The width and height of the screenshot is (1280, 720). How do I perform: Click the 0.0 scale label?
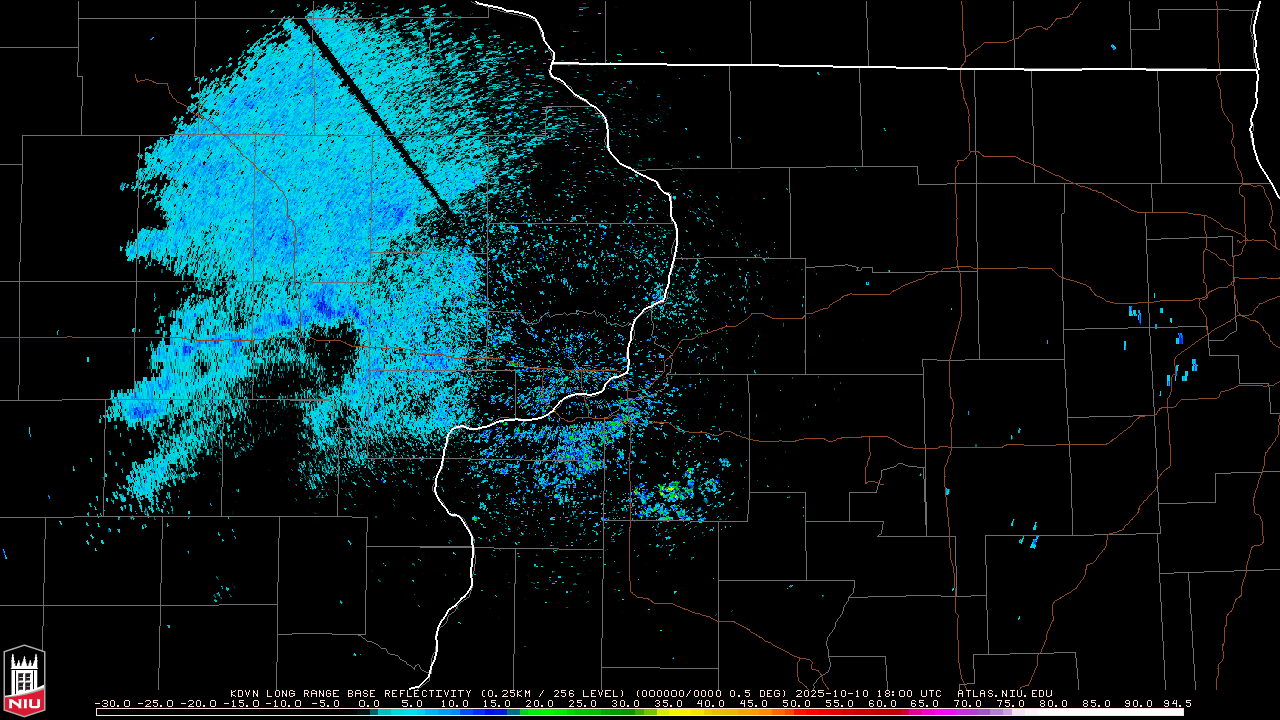pyautogui.click(x=369, y=704)
